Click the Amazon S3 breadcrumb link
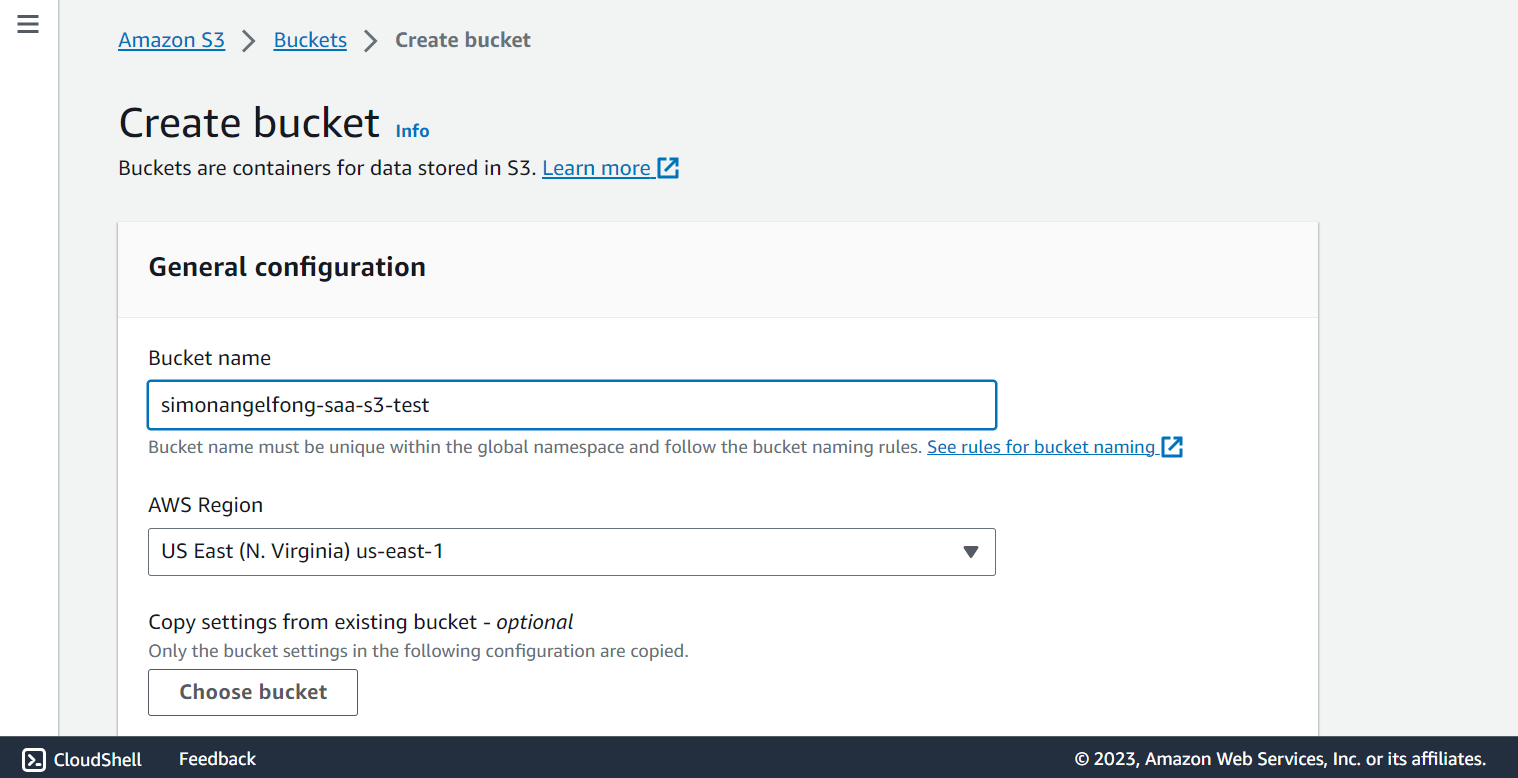Viewport: 1518px width, 778px height. 171,40
